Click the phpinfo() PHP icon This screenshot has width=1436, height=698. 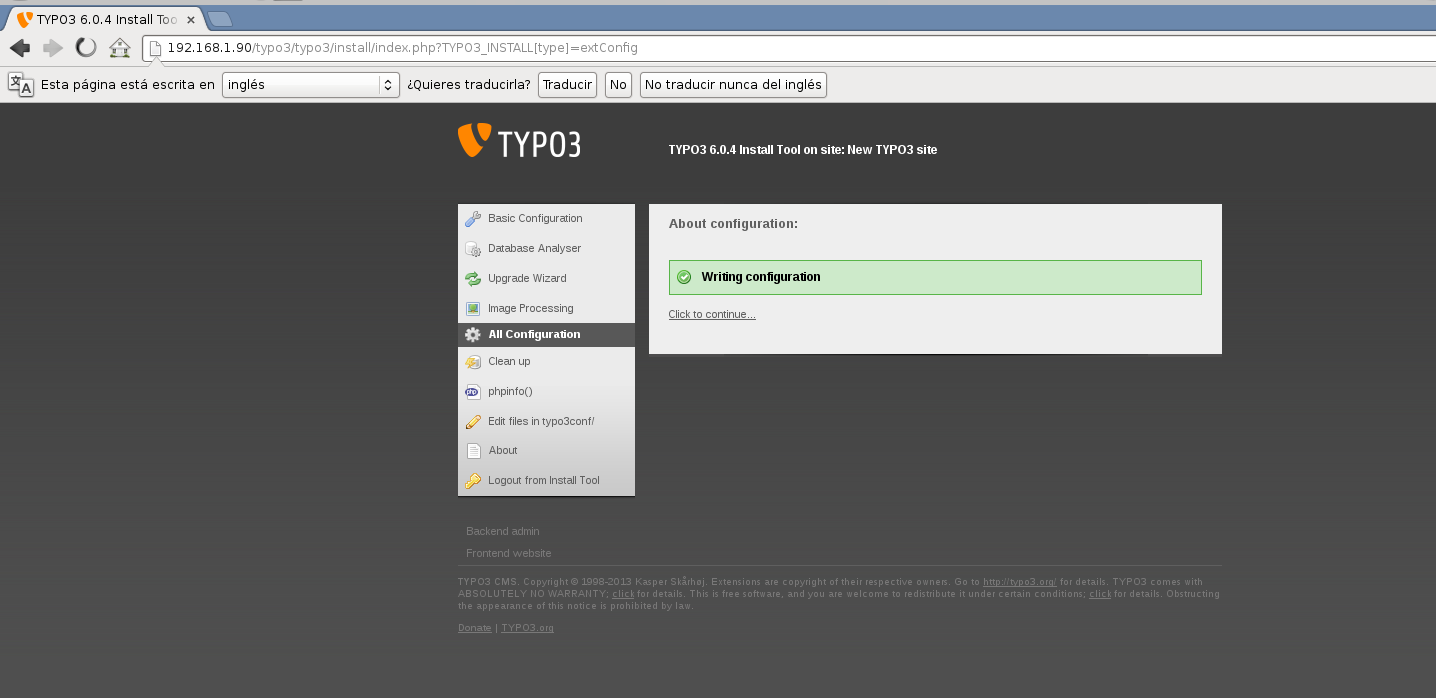point(473,392)
